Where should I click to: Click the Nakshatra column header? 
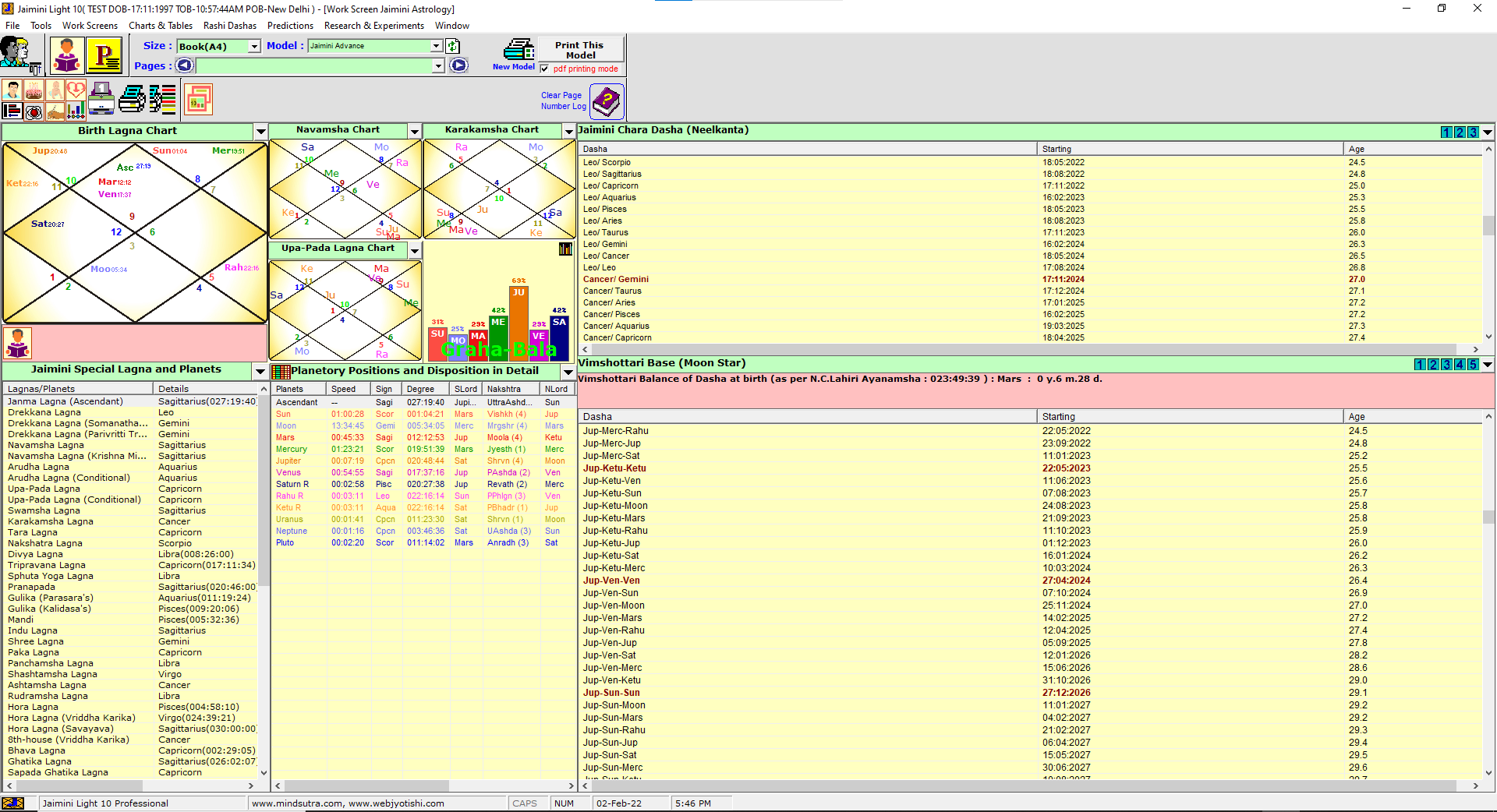click(x=511, y=389)
